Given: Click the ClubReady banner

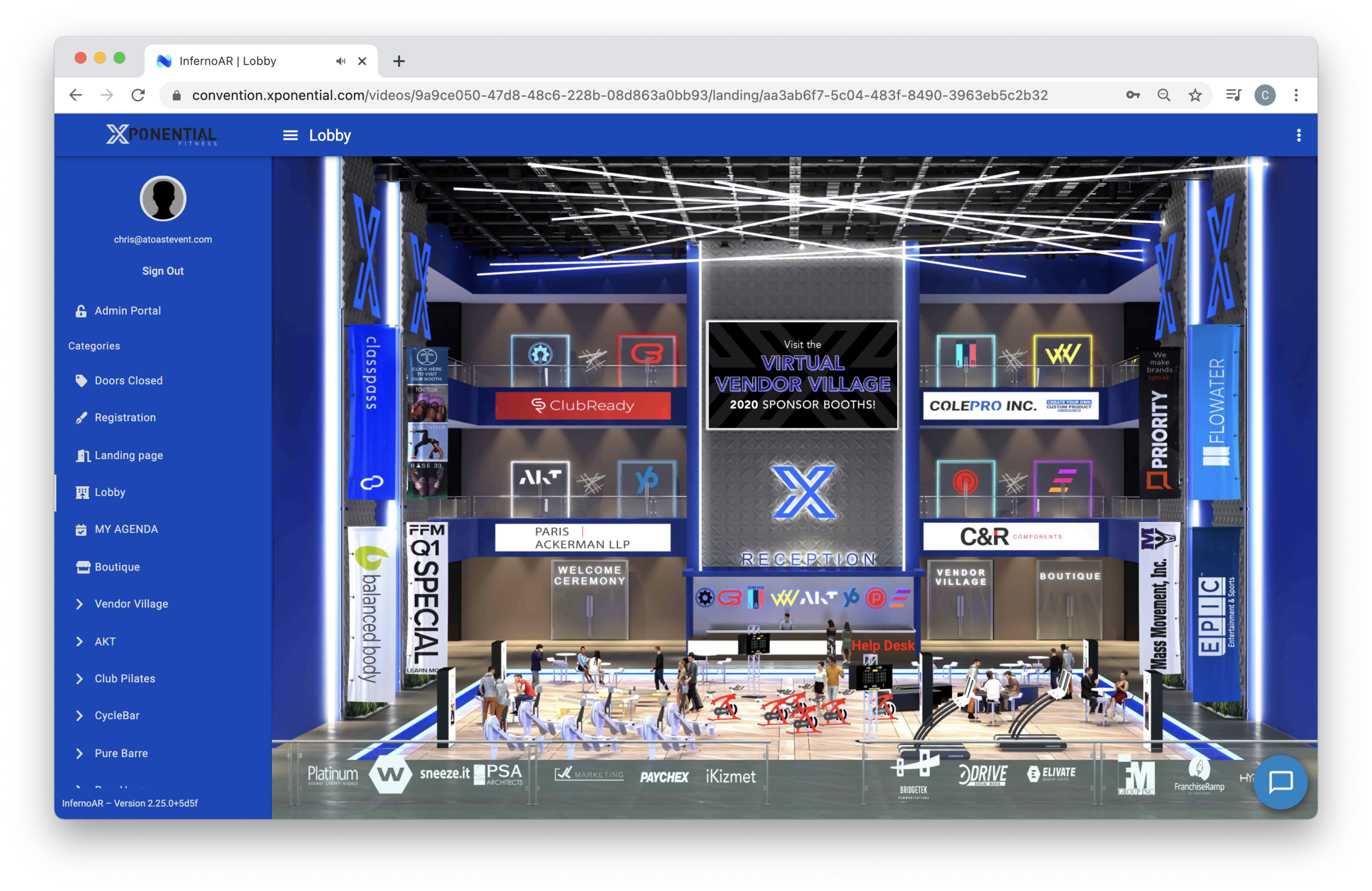Looking at the screenshot, I should pos(583,405).
